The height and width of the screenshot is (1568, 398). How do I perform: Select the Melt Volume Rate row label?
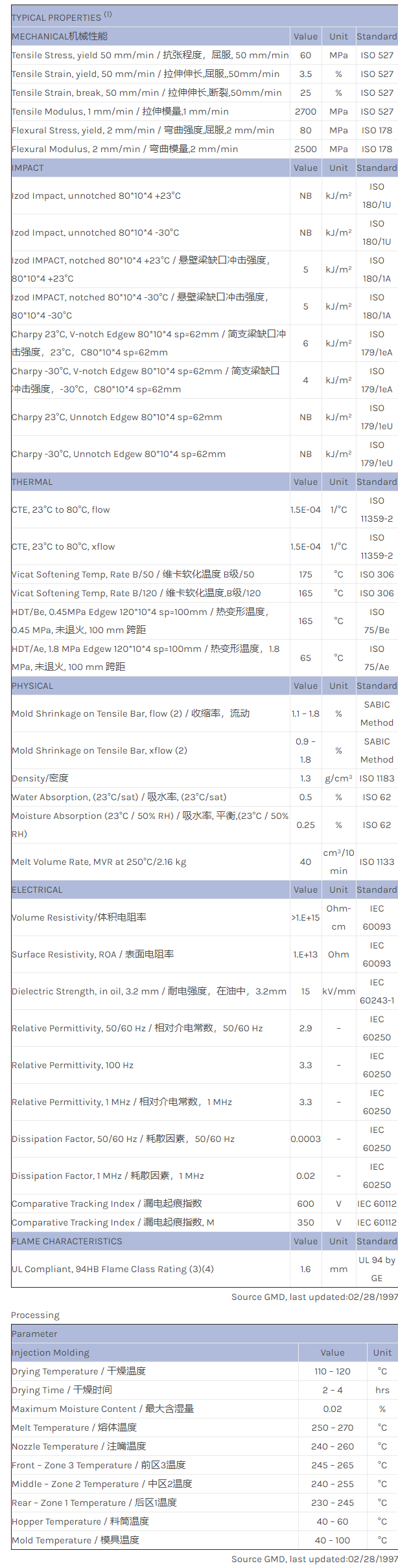(99, 862)
